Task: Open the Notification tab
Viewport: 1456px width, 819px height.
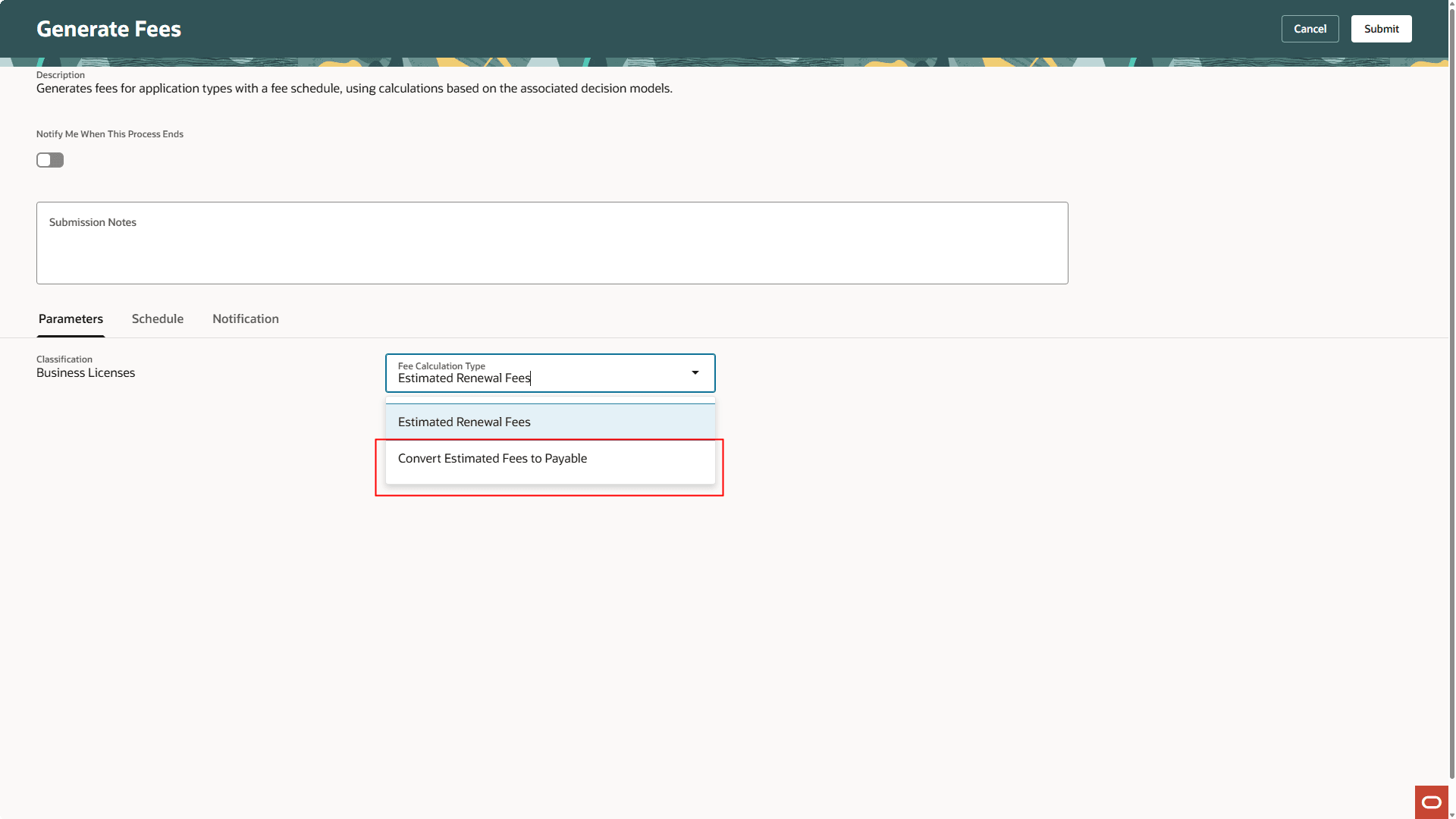Action: (245, 318)
